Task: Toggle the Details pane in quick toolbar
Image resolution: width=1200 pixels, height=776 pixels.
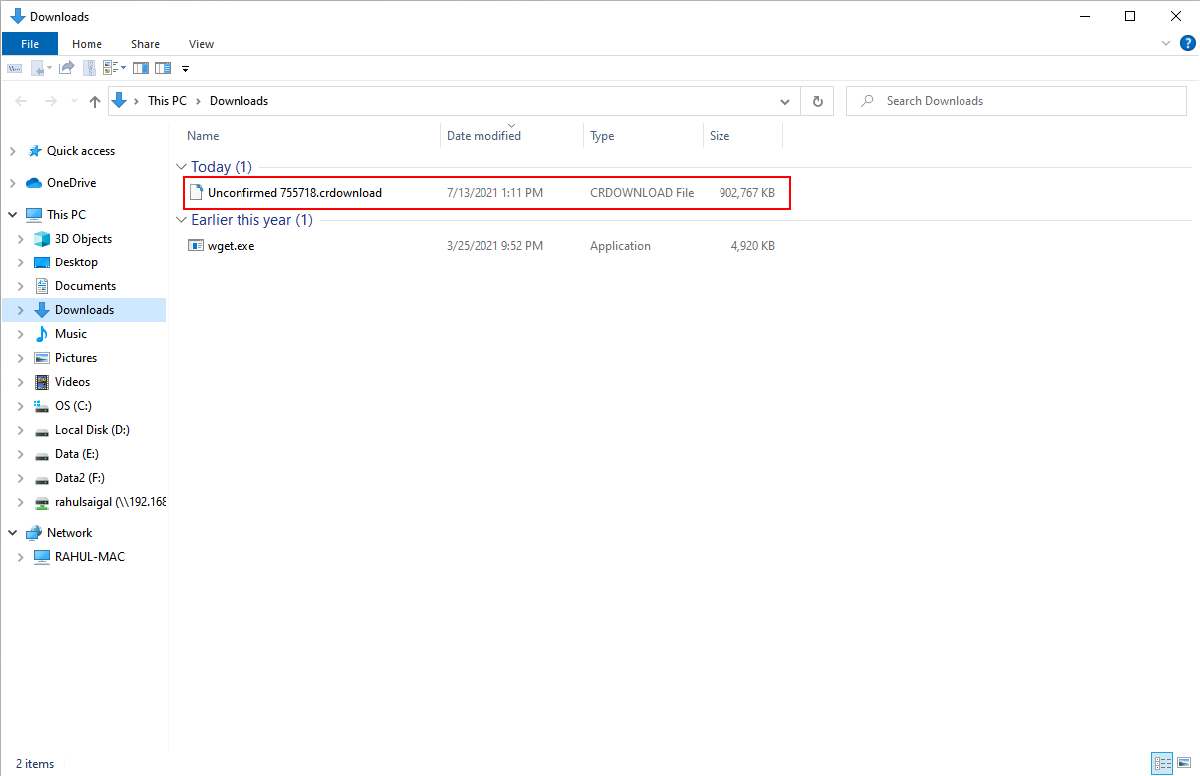Action: [x=163, y=68]
